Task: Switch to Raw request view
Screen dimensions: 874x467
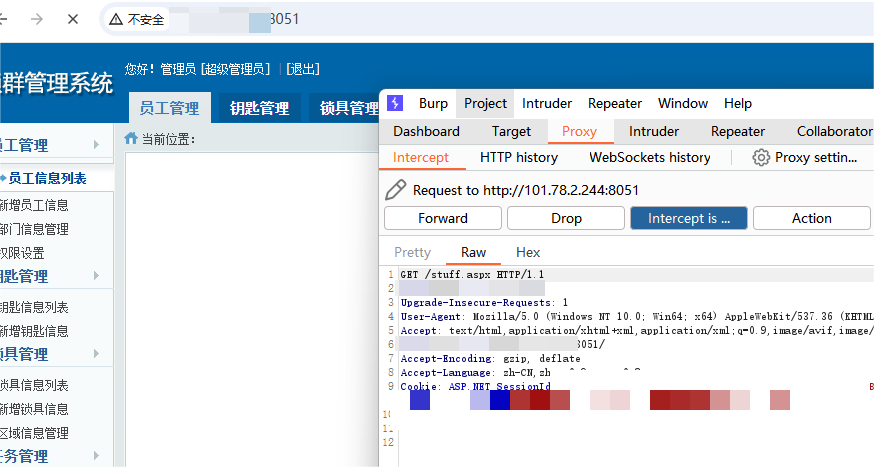Action: [473, 253]
